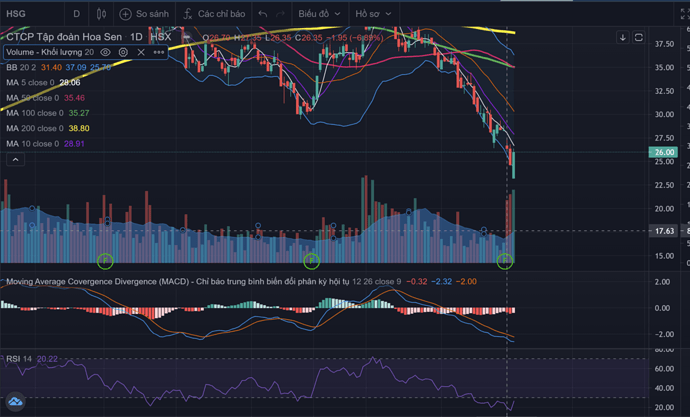690x417 pixels.
Task: Toggle Volume indicator visibility eye
Action: [x=106, y=51]
